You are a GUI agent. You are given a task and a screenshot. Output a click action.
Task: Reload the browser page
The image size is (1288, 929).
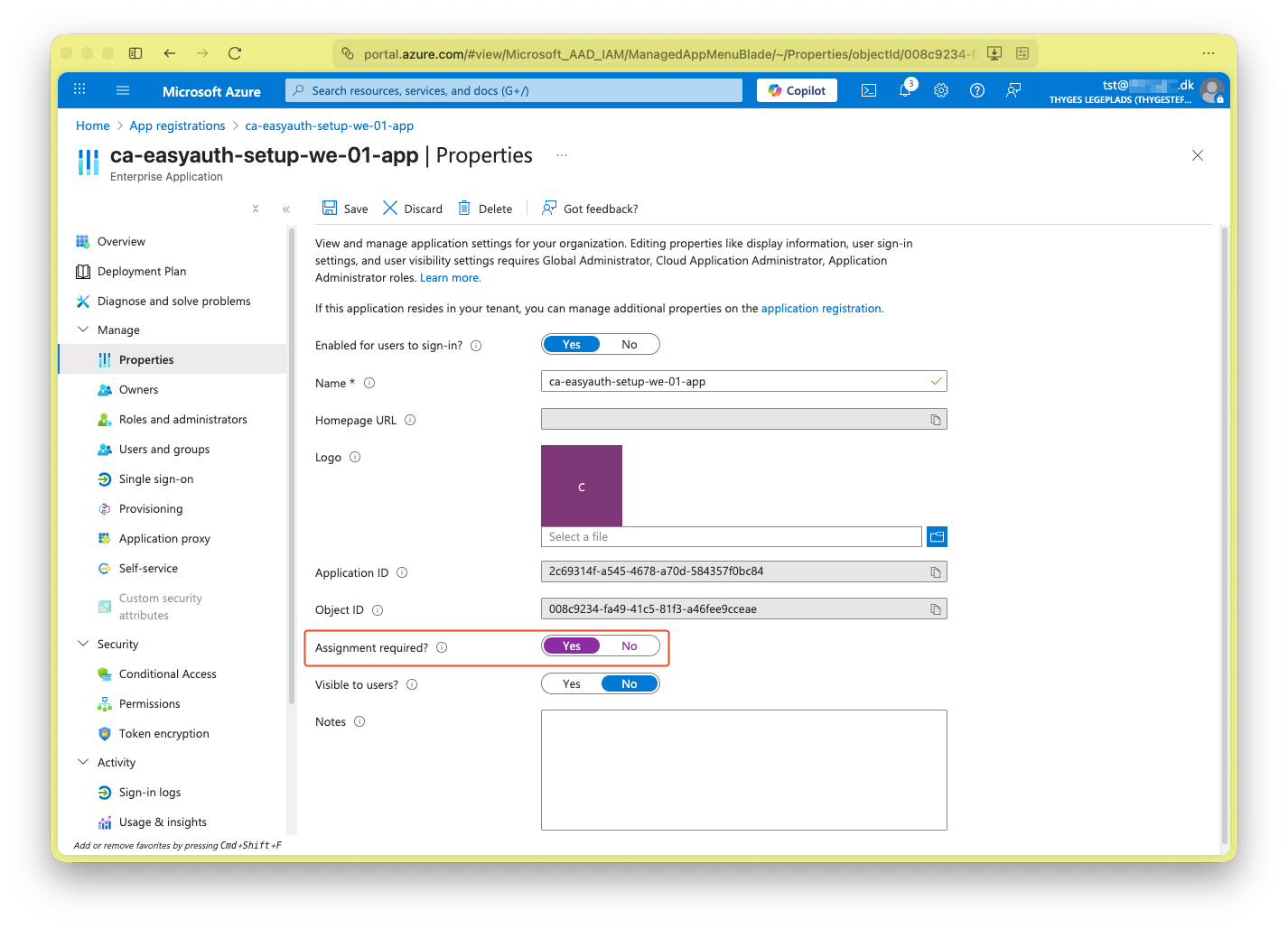coord(235,53)
